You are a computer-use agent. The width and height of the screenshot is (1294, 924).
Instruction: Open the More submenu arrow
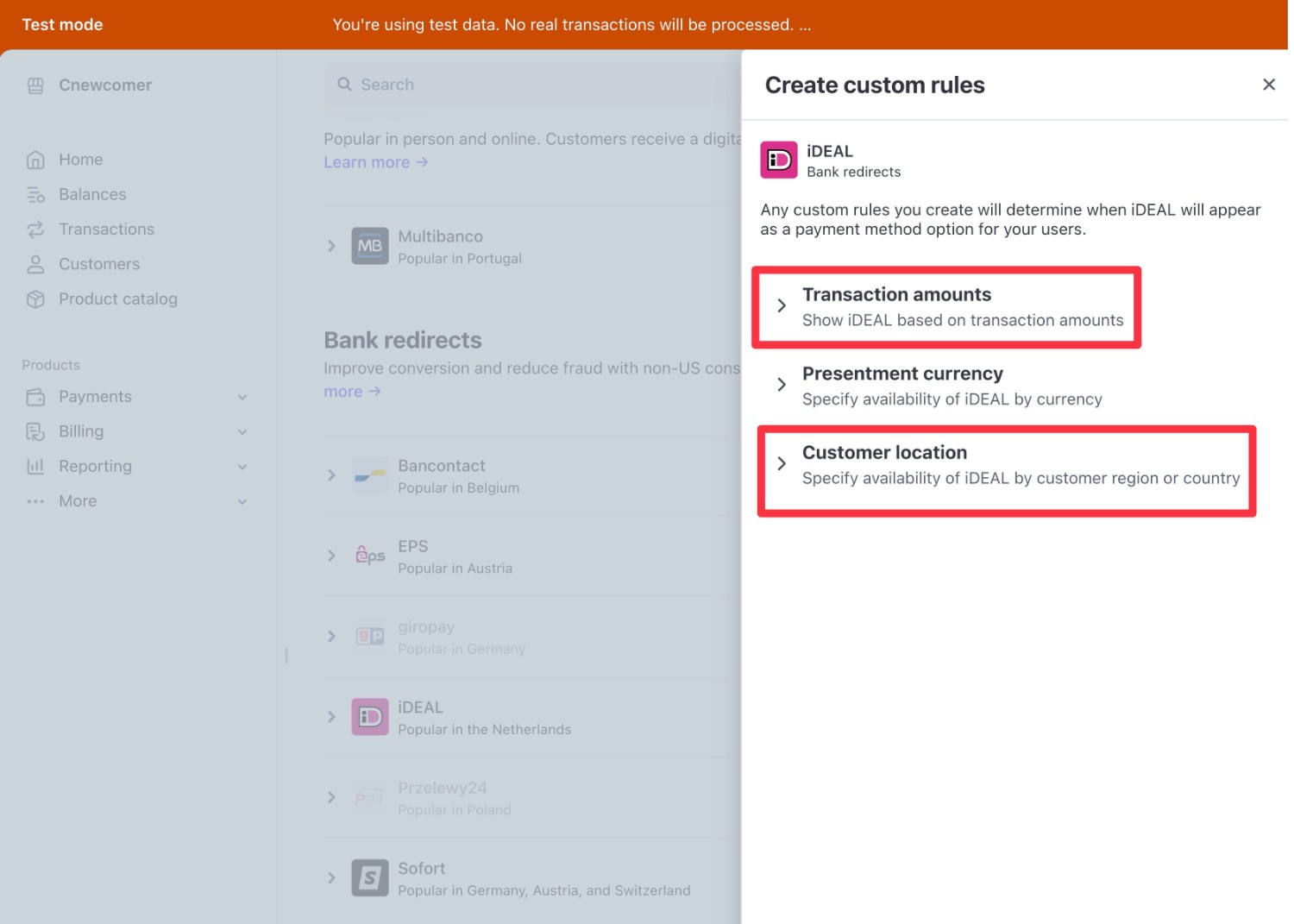tap(242, 502)
